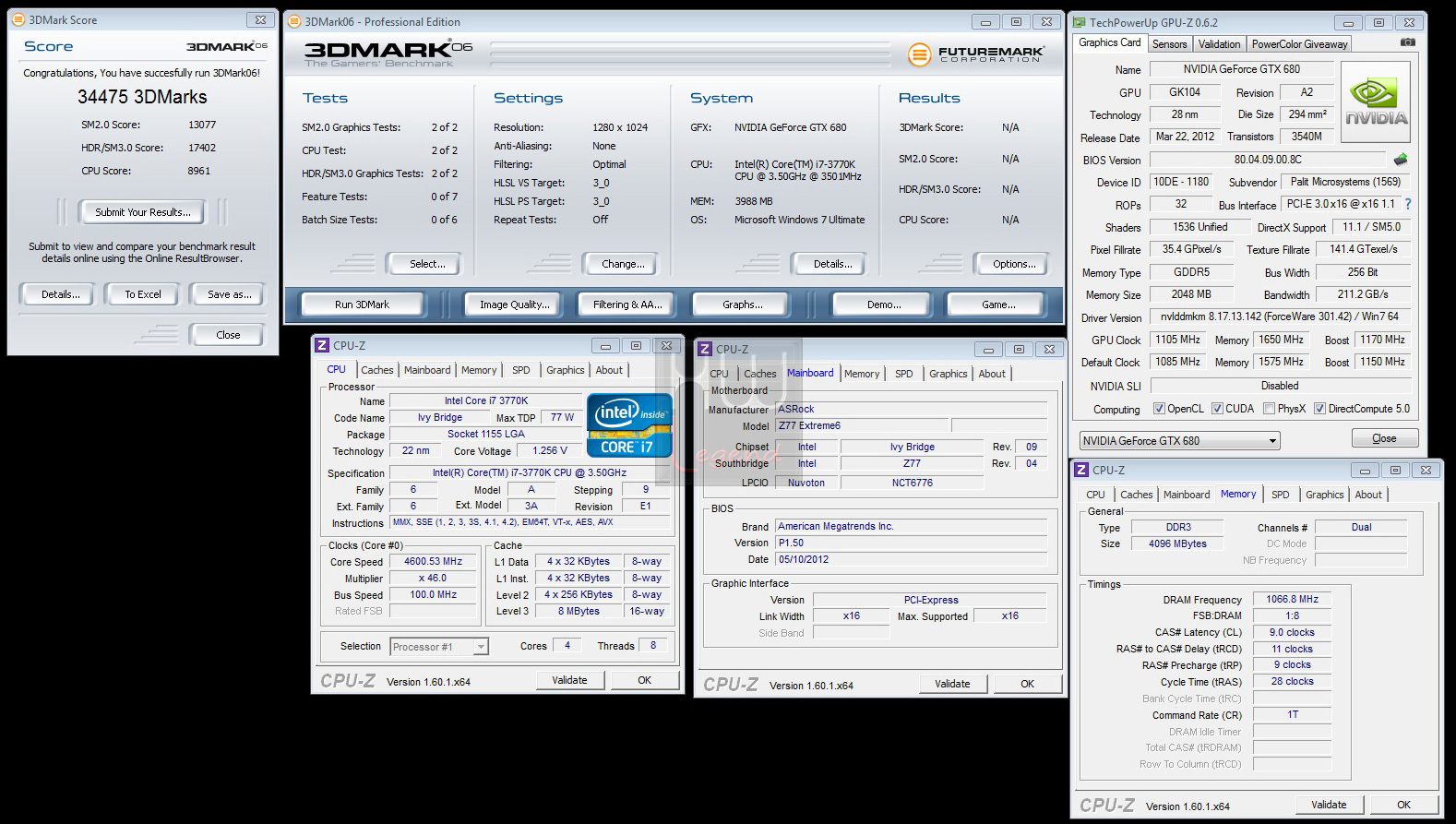The width and height of the screenshot is (1456, 824).
Task: Click the CPU-Z CPU window title icon
Action: tap(322, 345)
